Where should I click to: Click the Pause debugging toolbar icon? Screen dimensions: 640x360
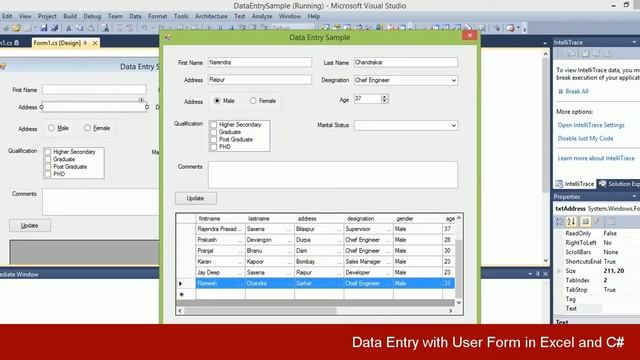(220, 28)
